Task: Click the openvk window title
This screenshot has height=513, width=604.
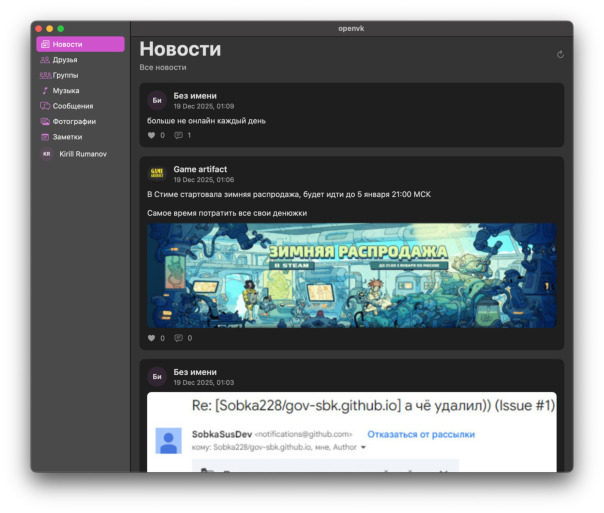Action: (x=351, y=28)
